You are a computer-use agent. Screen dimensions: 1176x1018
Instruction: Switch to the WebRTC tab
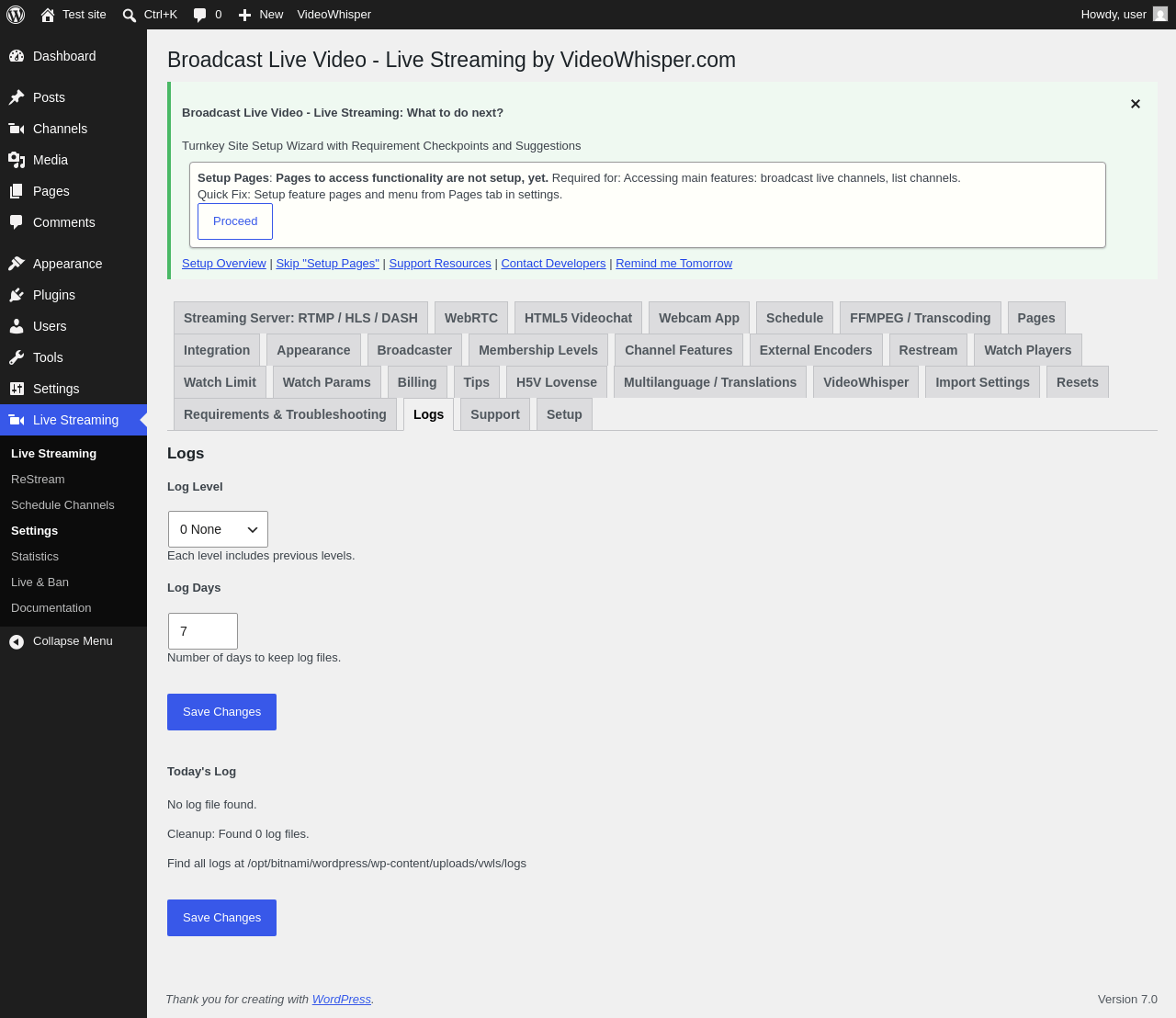click(x=471, y=318)
